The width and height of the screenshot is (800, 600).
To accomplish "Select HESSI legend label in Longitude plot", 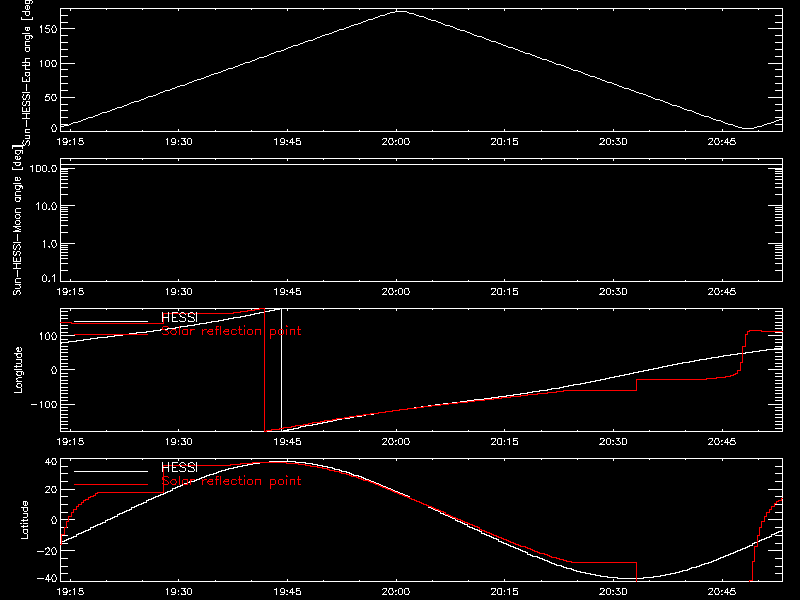I will click(179, 317).
